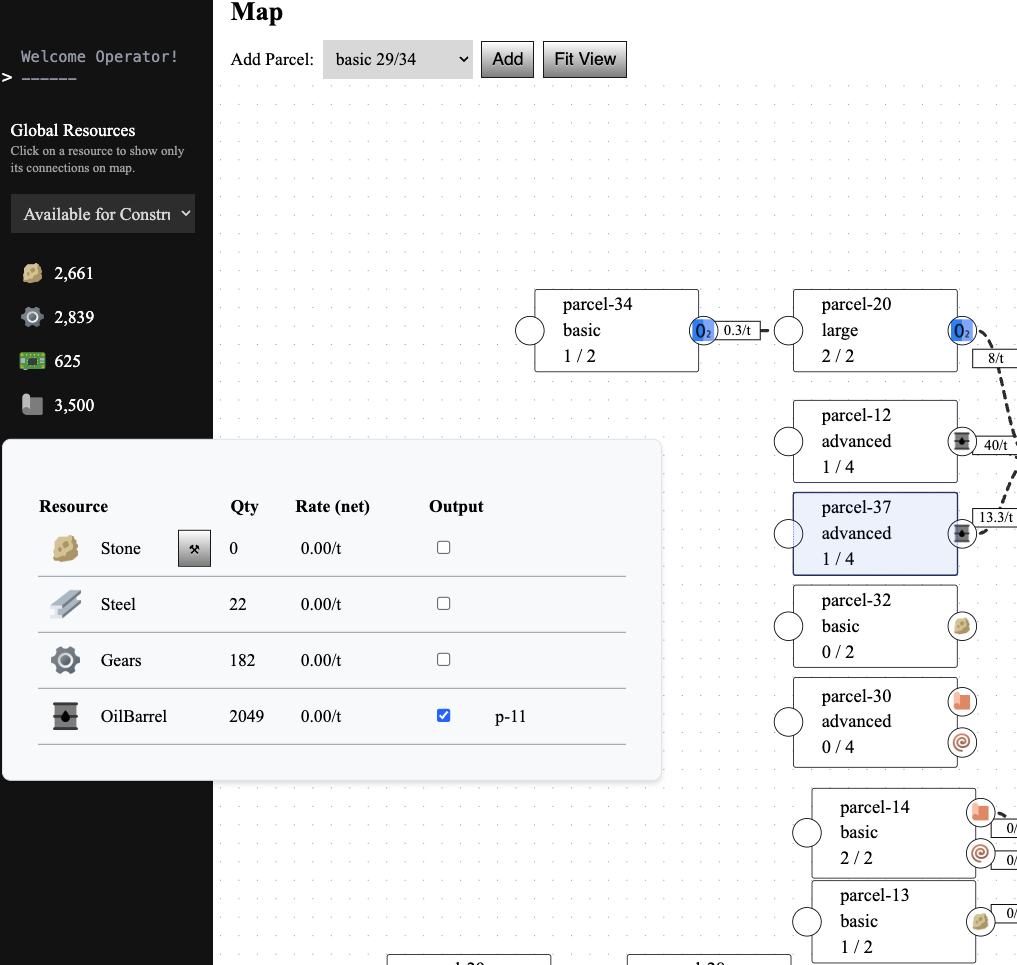This screenshot has height=965, width=1017.
Task: Open the Available for Construction filter dropdown
Action: (x=102, y=213)
